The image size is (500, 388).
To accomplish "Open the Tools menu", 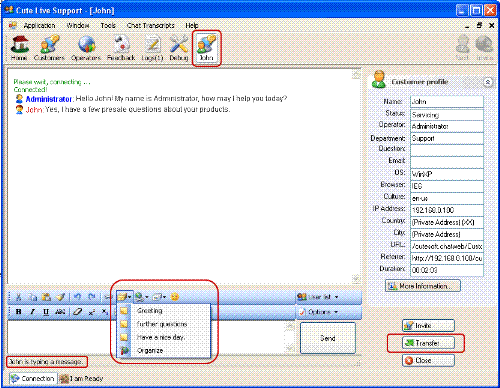I will (108, 26).
